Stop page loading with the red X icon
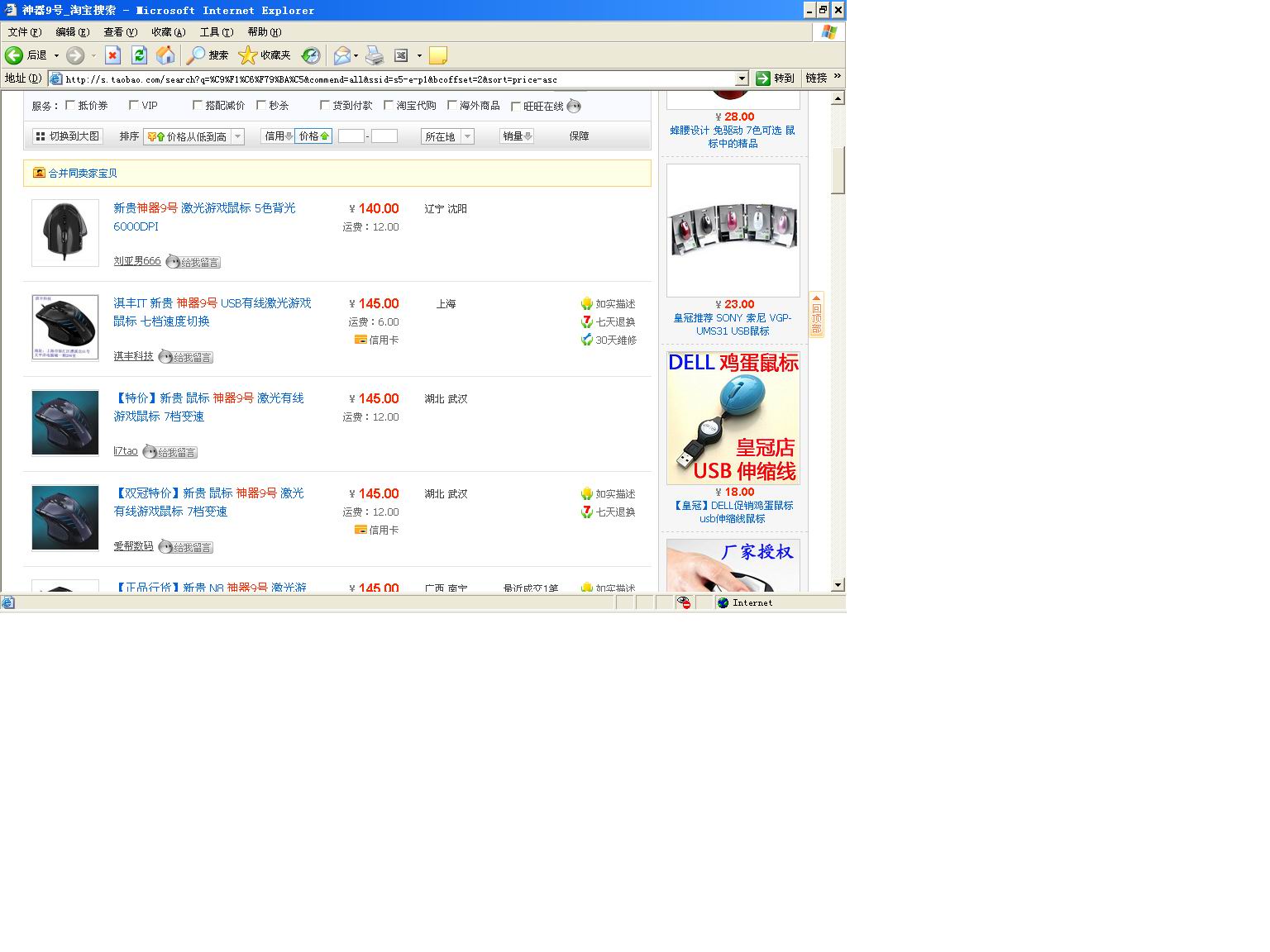Screen dimensions: 1270x952 [113, 55]
